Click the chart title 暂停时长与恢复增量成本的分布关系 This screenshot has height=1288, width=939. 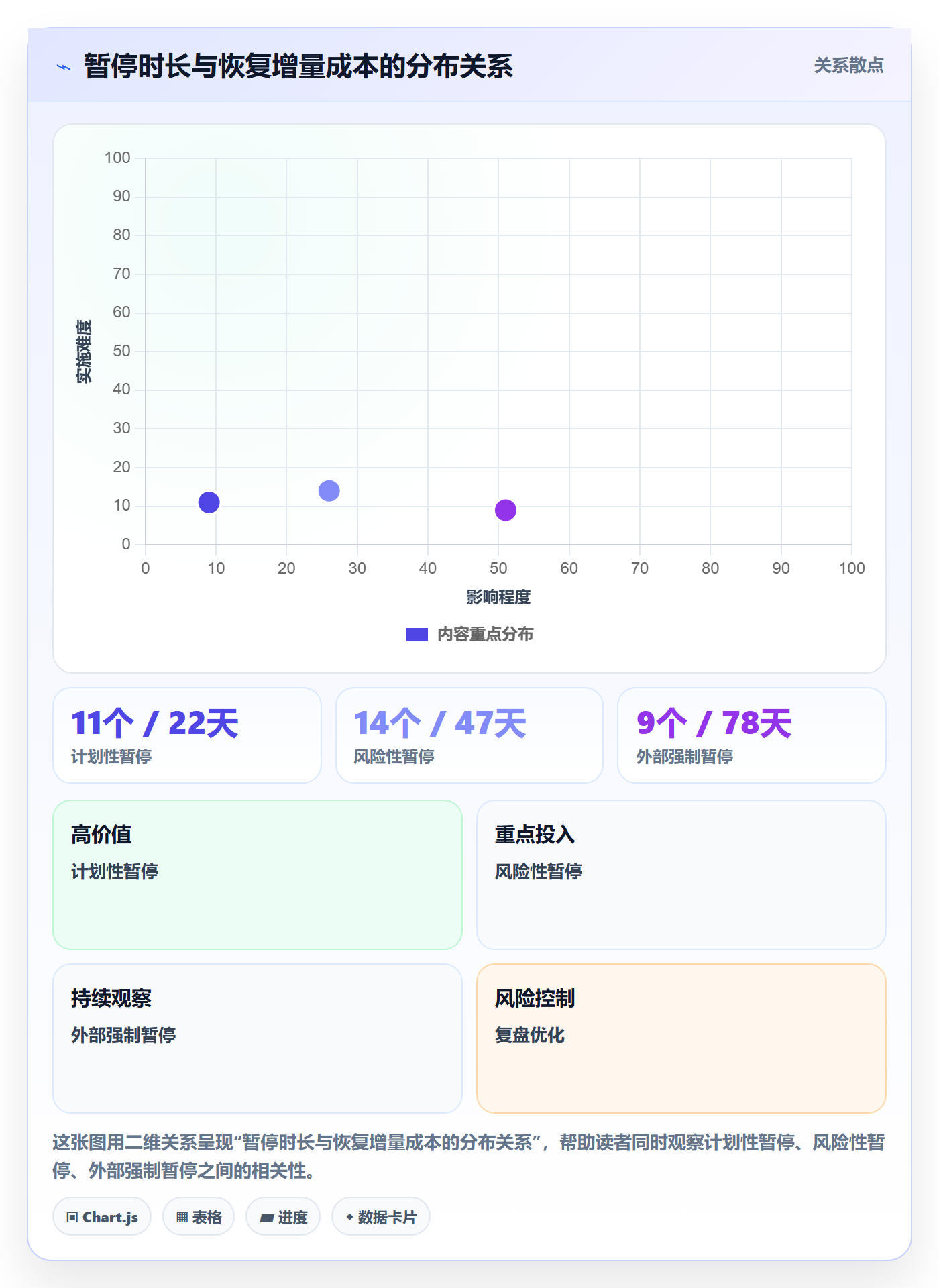click(298, 66)
